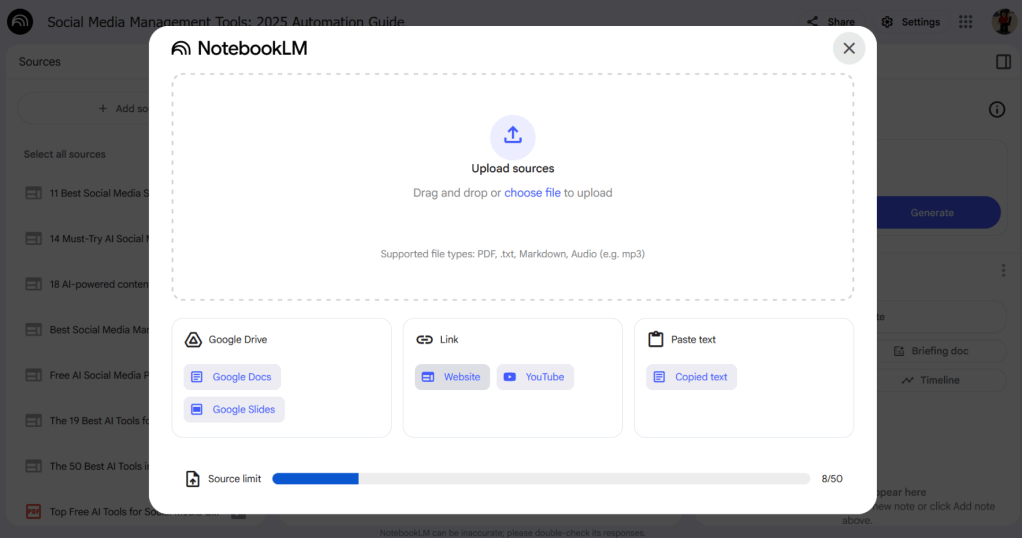Screen dimensions: 1022x538
Task: Click the NotebookLM home icon behind dialog
Action: point(20,22)
